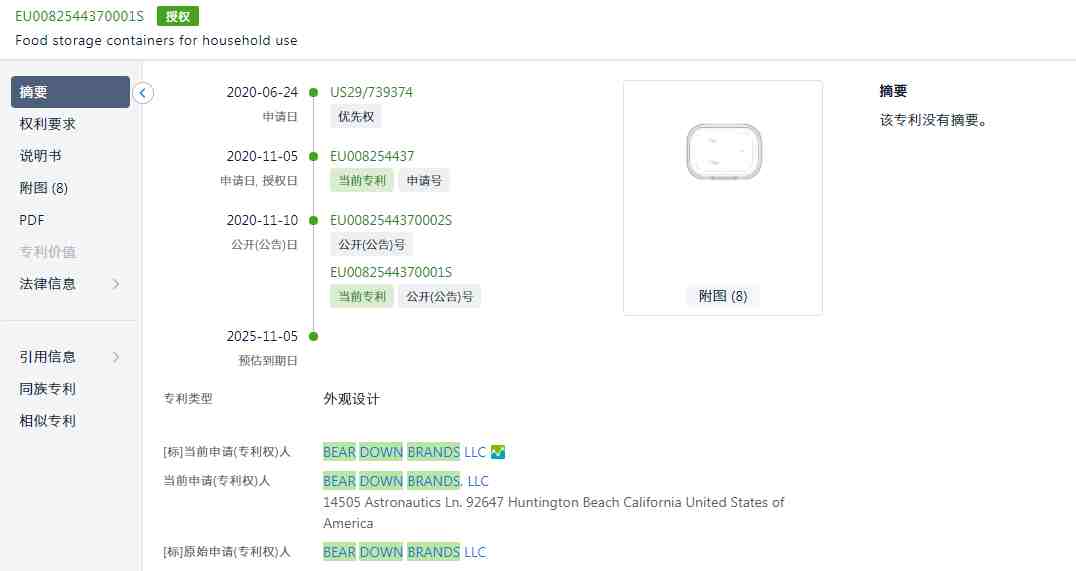Open current assignee BEAR DOWN BRANDS, LLC link
Image resolution: width=1076 pixels, height=571 pixels.
pyautogui.click(x=406, y=481)
